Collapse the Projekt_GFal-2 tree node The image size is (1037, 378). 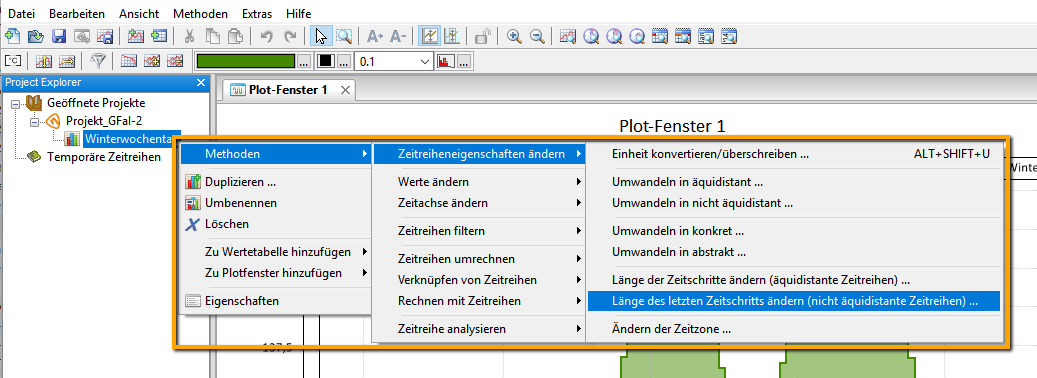tap(35, 122)
